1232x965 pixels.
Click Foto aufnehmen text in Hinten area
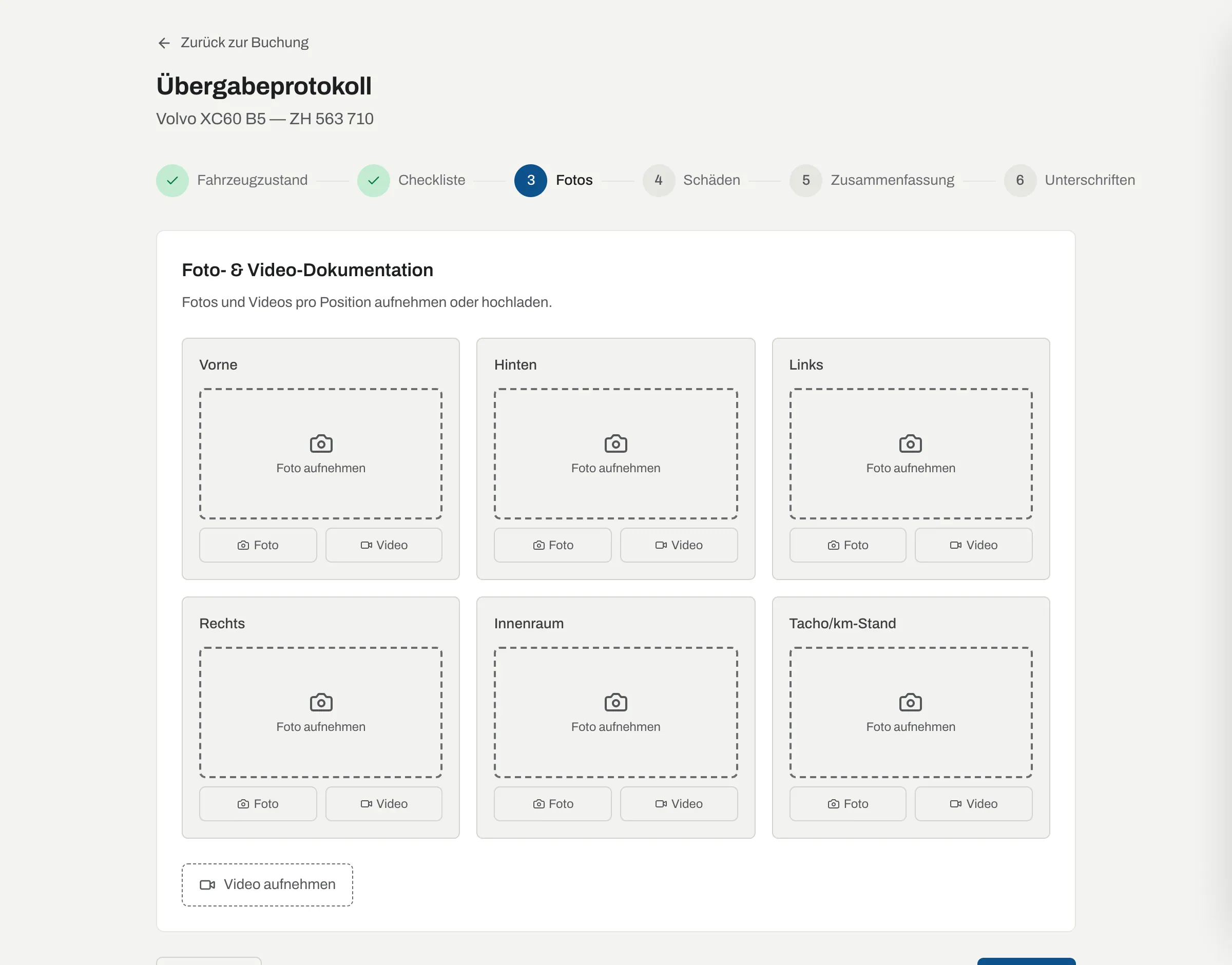click(x=615, y=468)
